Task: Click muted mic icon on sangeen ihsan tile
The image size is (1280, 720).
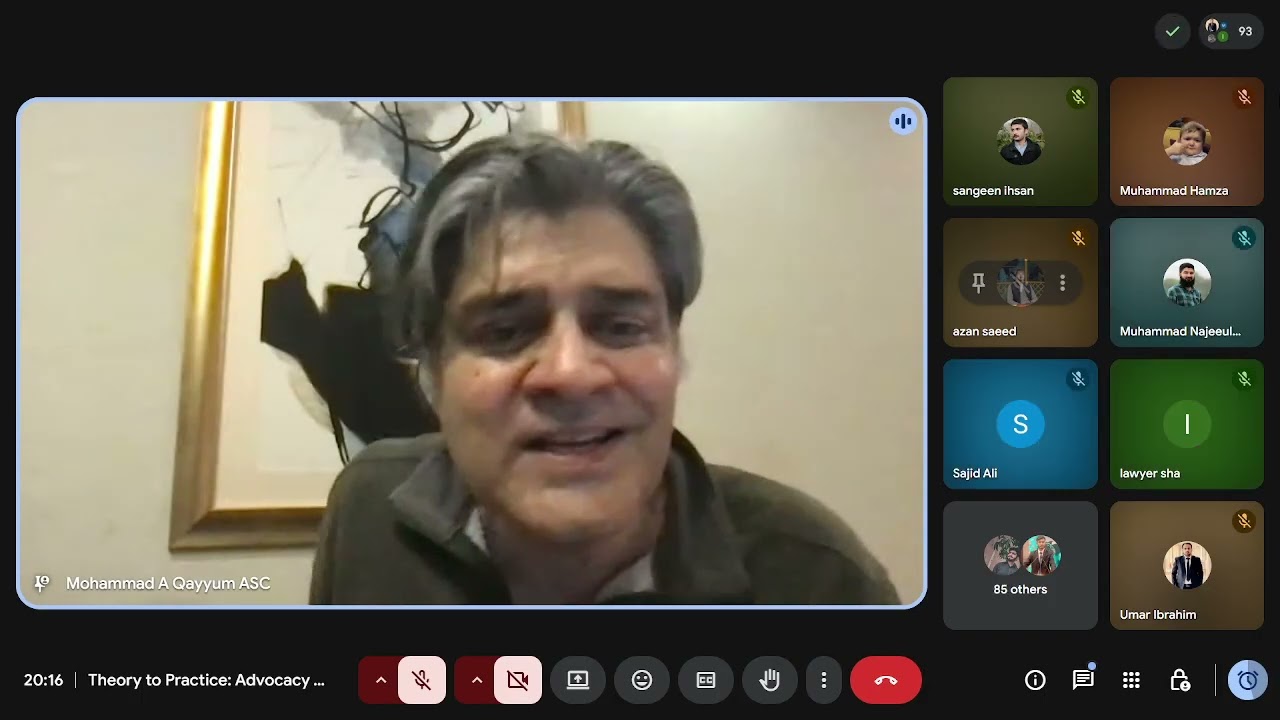Action: (x=1078, y=97)
